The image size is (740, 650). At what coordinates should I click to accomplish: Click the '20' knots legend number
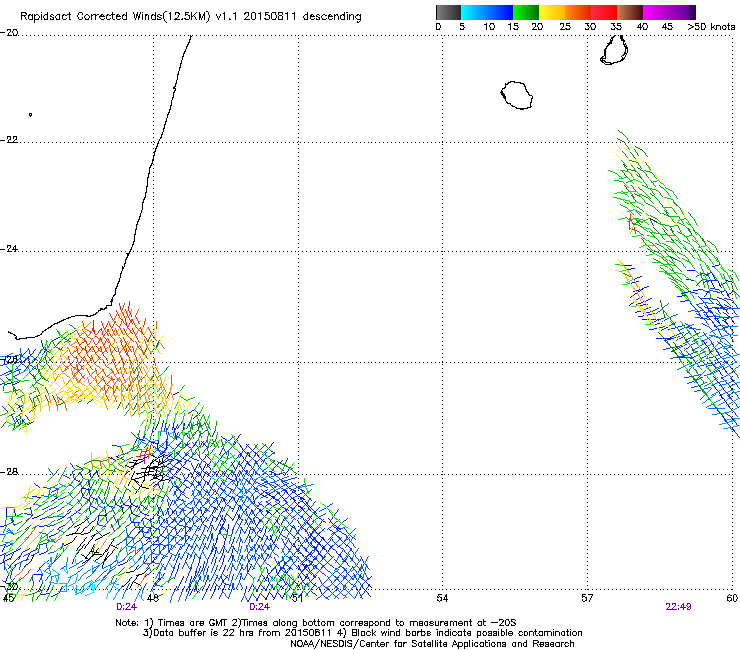click(537, 27)
